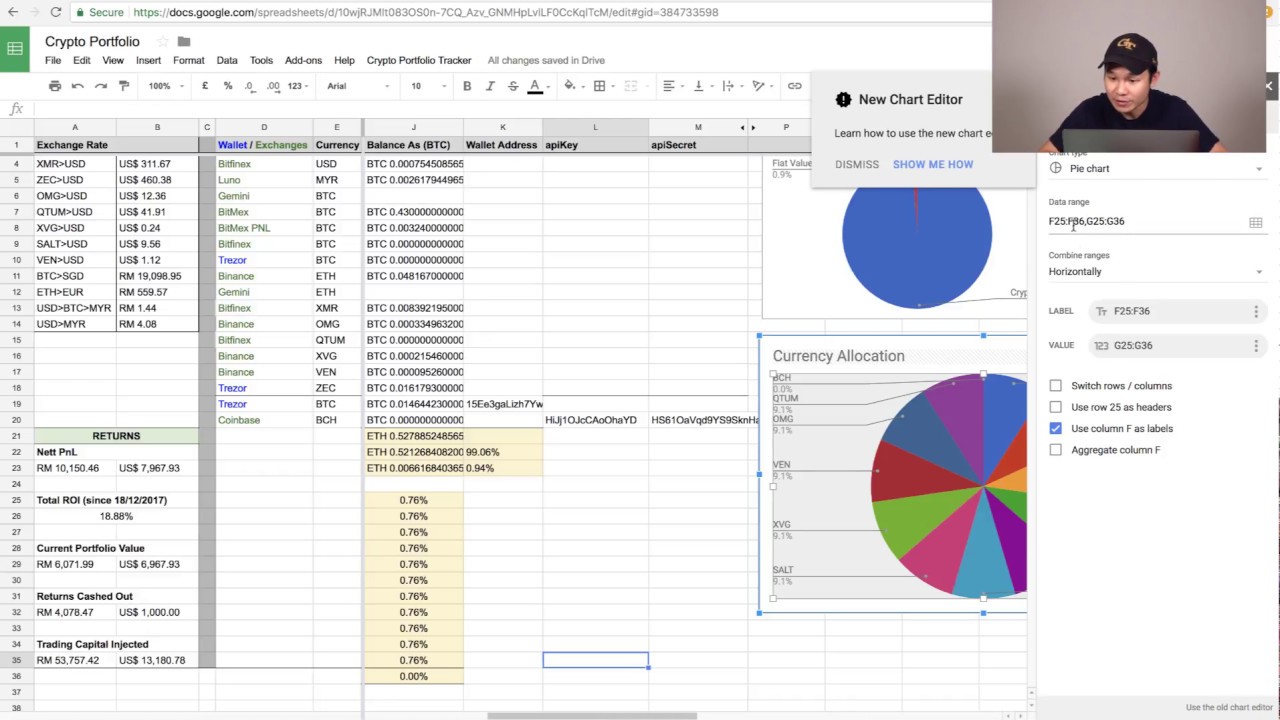Open the data range grid selector
This screenshot has width=1280, height=720.
coord(1255,222)
